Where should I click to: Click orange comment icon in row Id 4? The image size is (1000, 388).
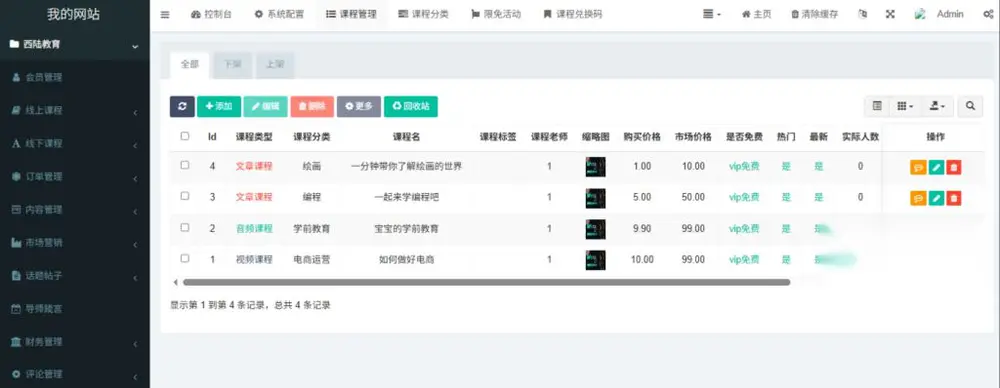918,167
